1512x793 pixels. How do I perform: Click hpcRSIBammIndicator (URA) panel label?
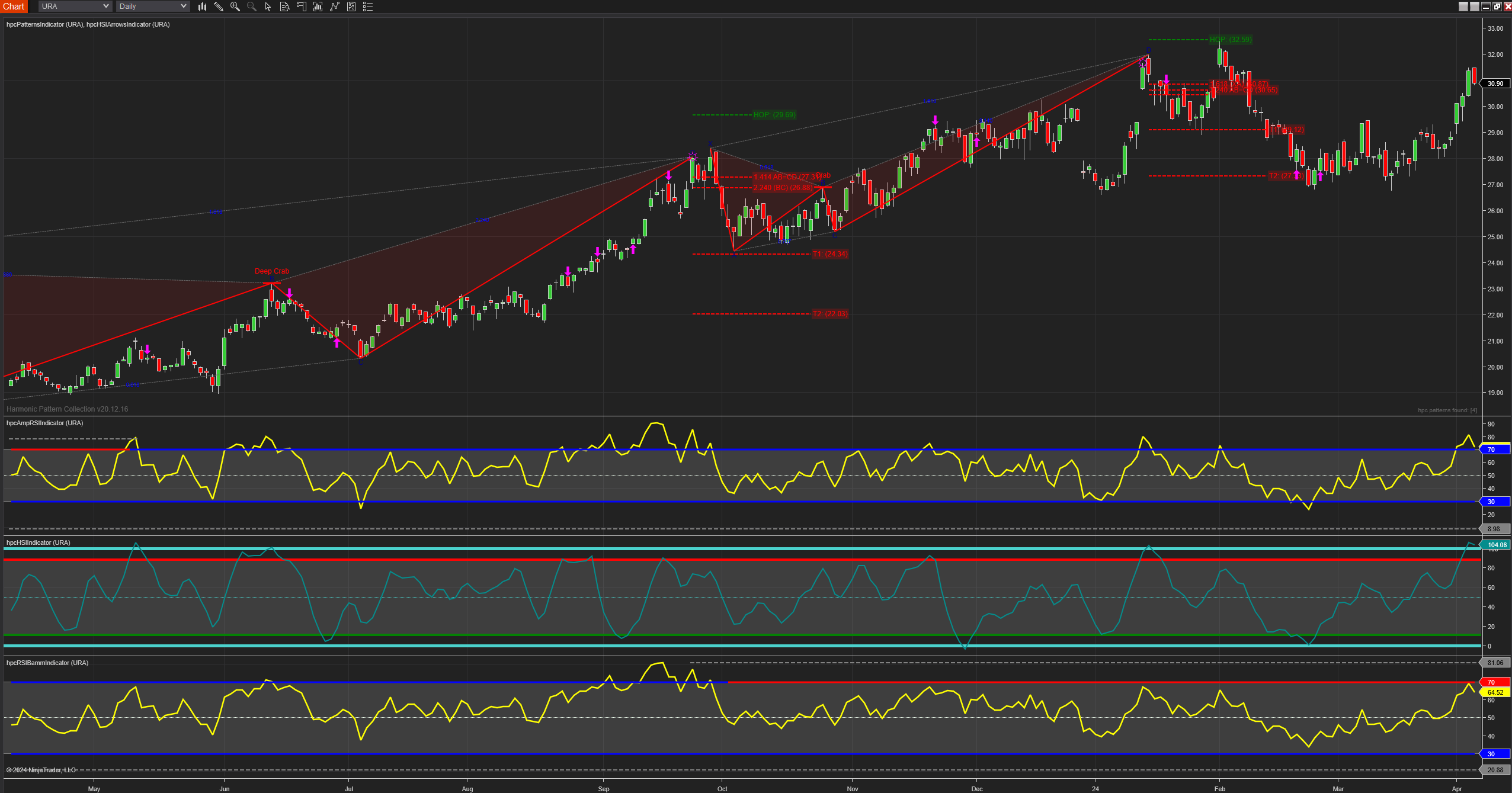47,663
